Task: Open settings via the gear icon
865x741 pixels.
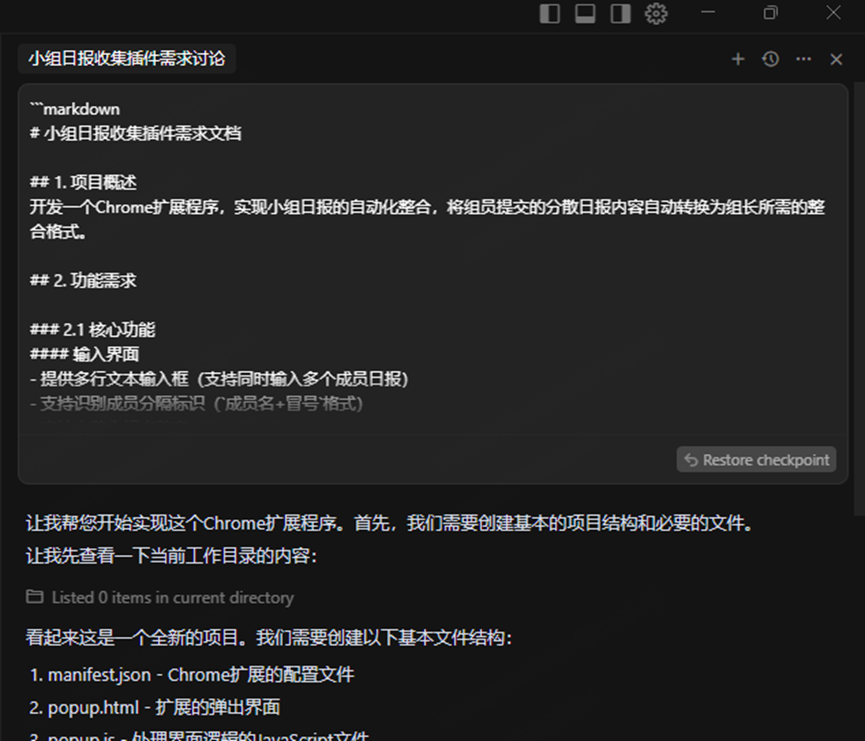Action: [656, 13]
